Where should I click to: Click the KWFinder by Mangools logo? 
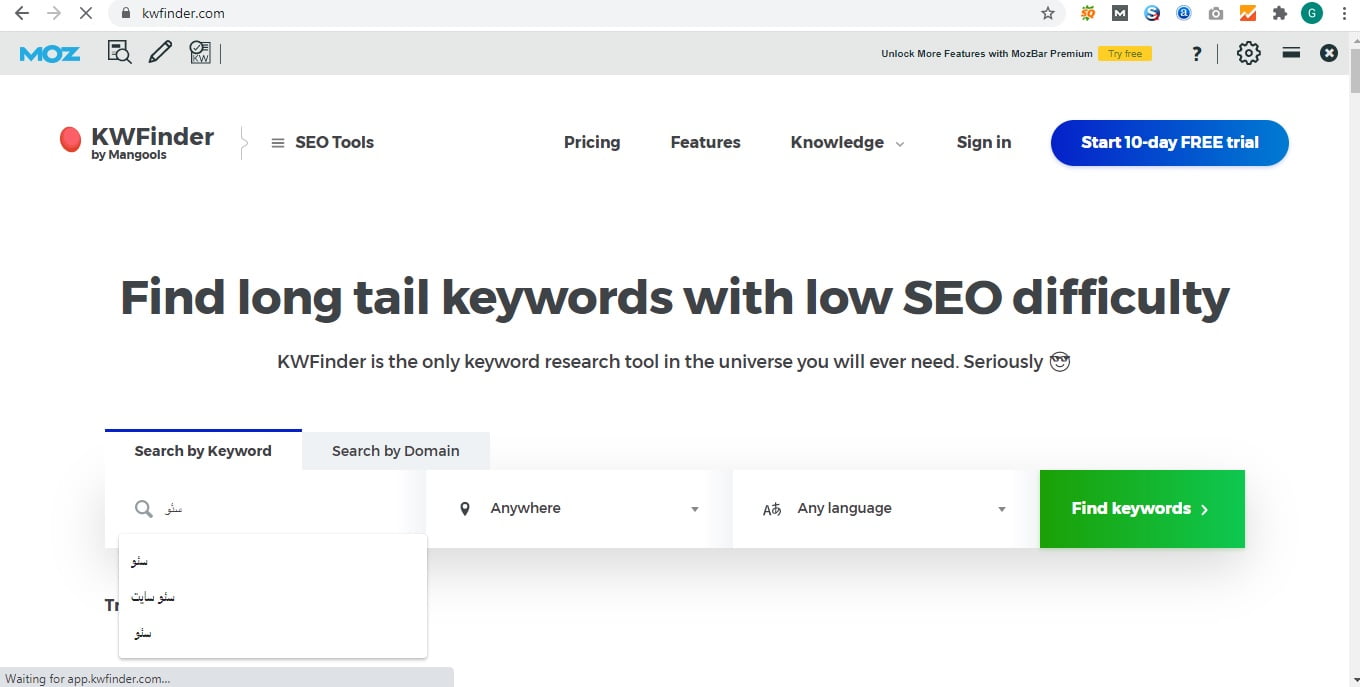[x=136, y=142]
